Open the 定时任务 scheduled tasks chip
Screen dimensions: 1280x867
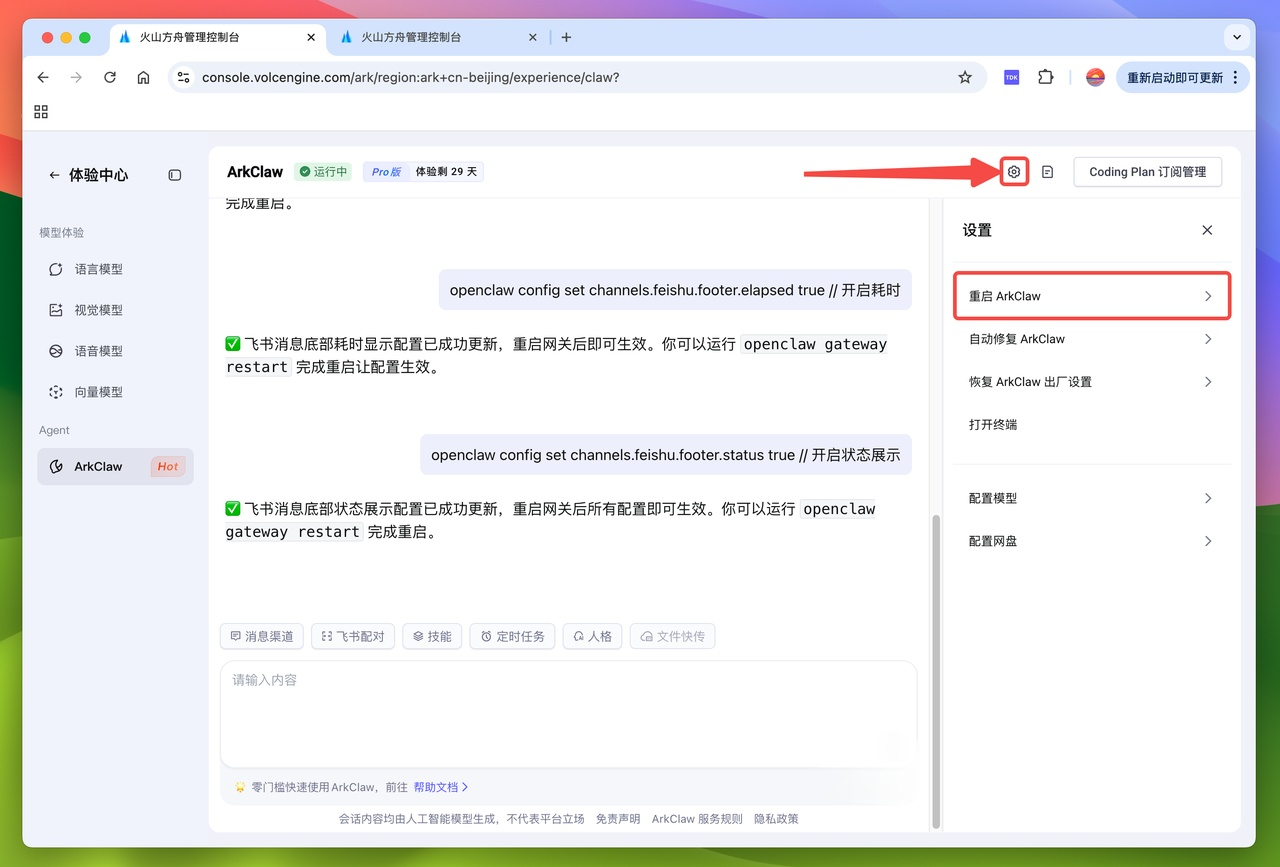click(x=512, y=636)
